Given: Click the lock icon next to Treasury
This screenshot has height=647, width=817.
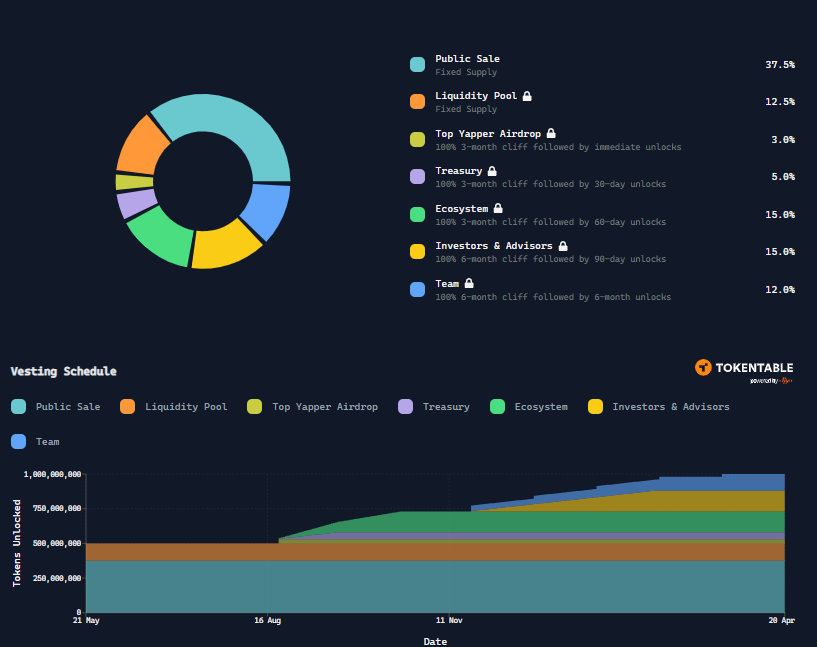Looking at the screenshot, I should pyautogui.click(x=492, y=171).
